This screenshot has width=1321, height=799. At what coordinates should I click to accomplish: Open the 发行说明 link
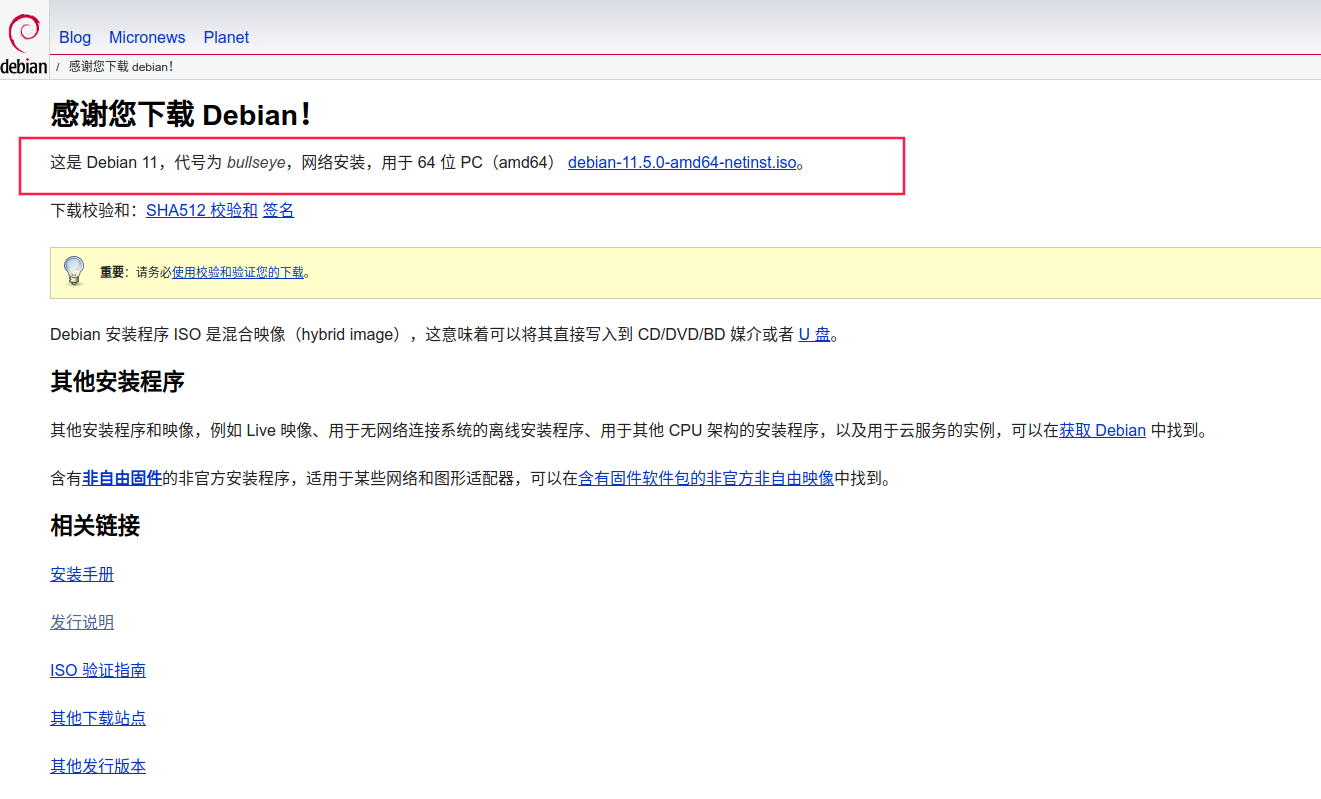click(x=82, y=622)
